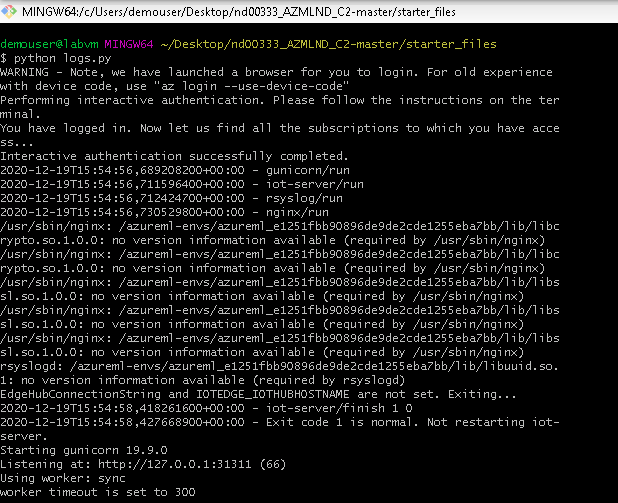
Task: Click the 'rsyslog/run' log entry
Action: pos(171,198)
